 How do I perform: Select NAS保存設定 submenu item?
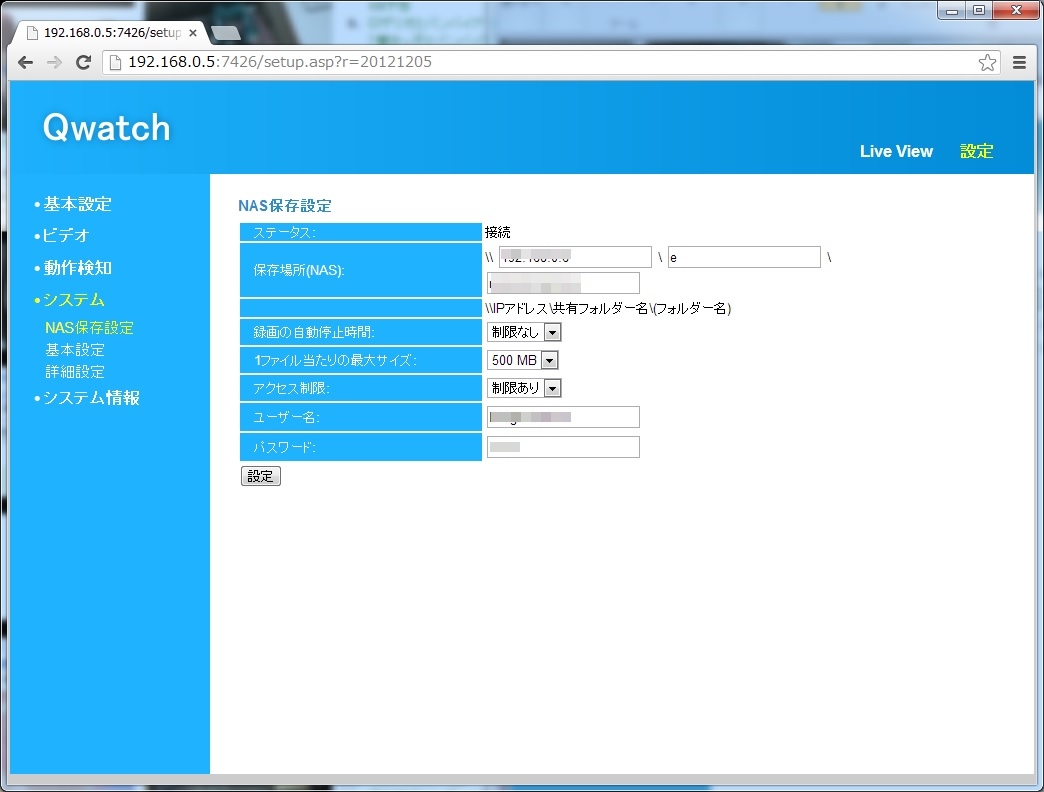click(89, 328)
